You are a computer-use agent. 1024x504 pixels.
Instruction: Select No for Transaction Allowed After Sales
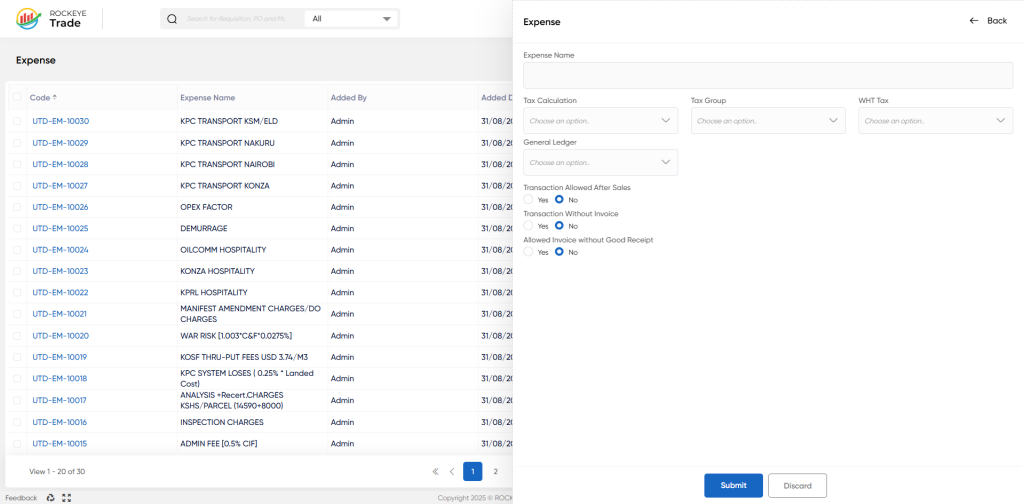559,199
